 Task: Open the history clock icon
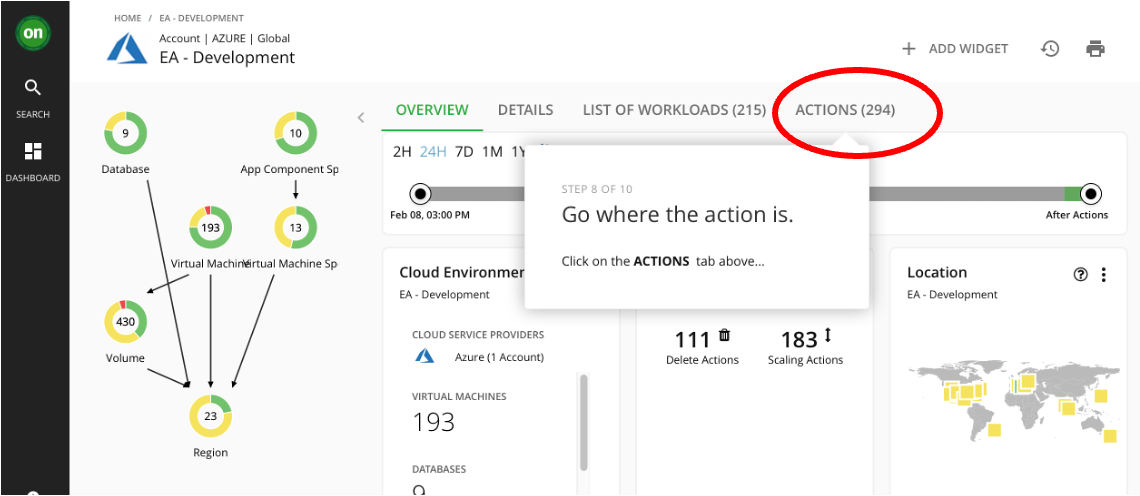[x=1050, y=49]
